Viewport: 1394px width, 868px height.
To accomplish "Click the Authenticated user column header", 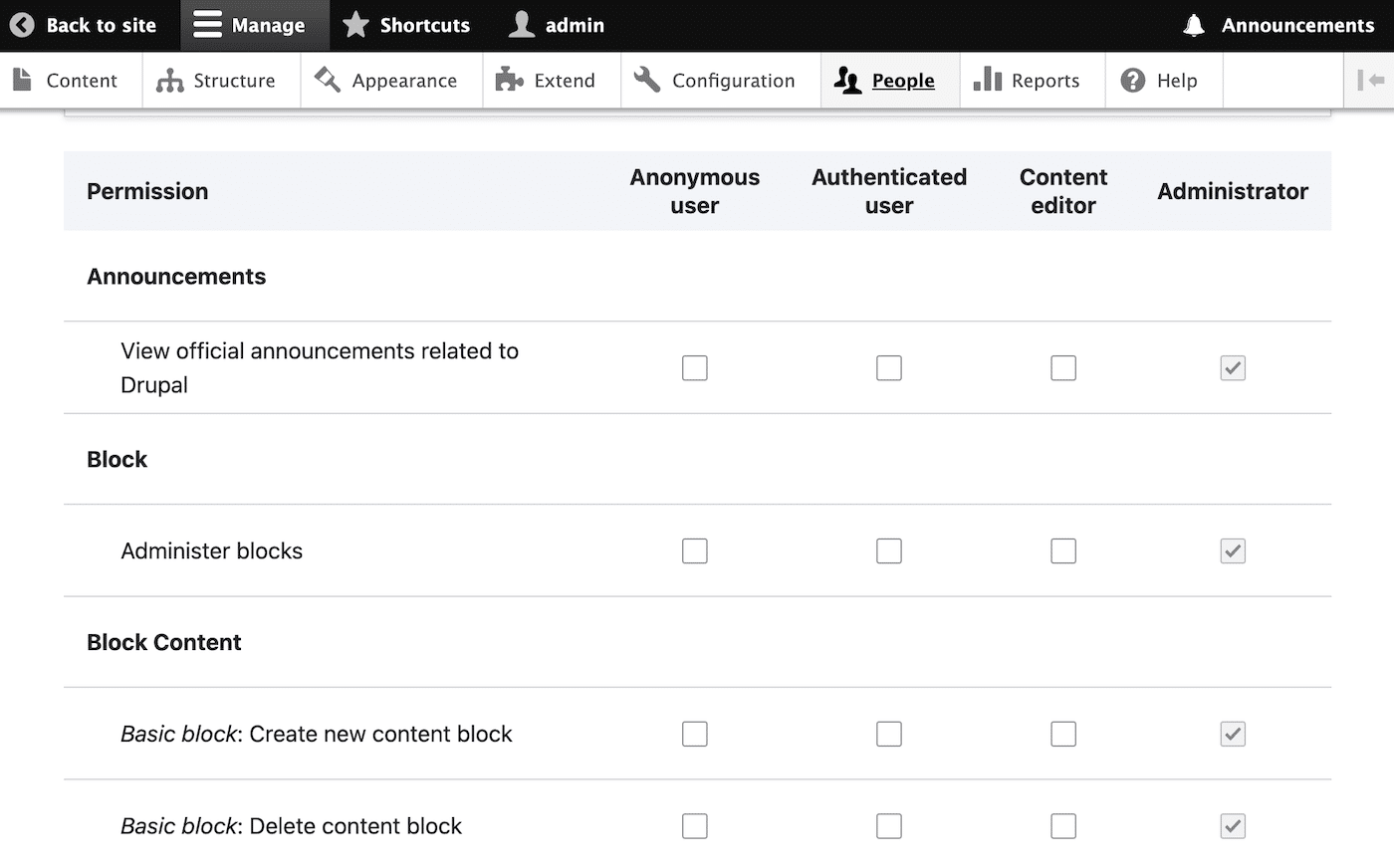I will [x=889, y=191].
